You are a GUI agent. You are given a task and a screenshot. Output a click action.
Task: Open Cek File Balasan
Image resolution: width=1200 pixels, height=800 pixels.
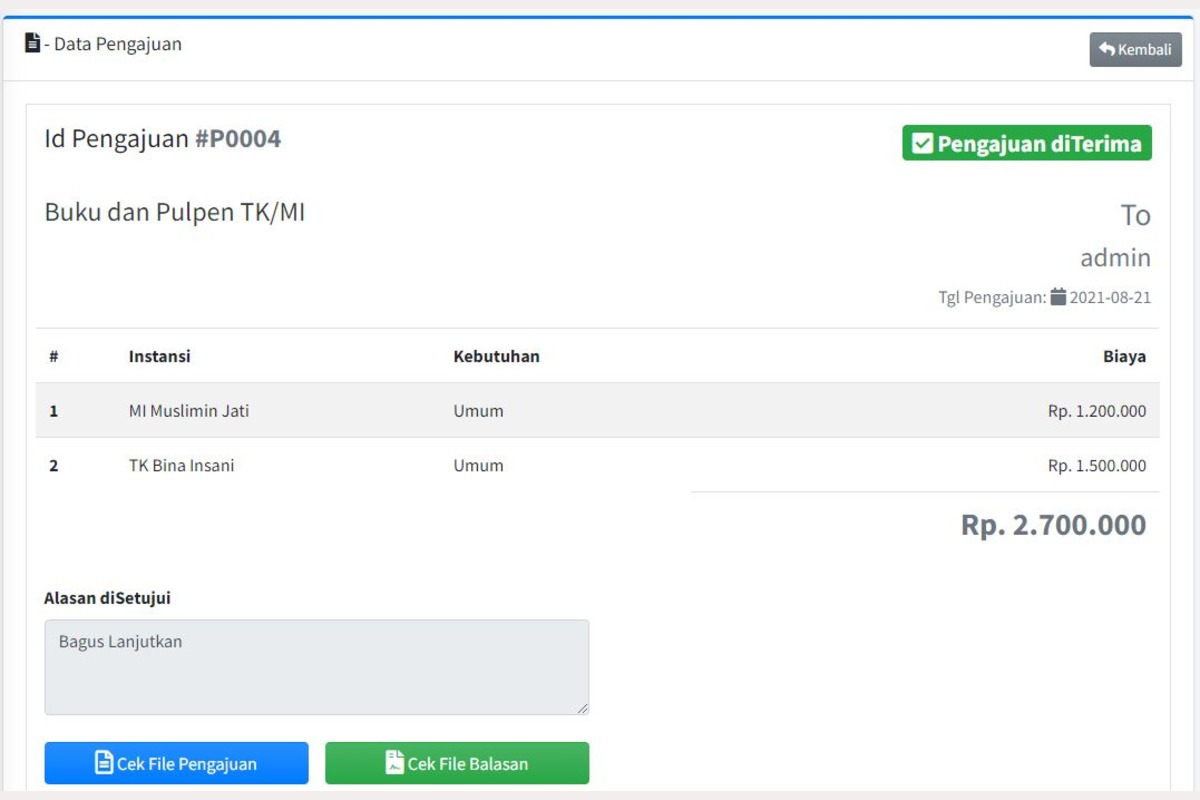pyautogui.click(x=457, y=763)
